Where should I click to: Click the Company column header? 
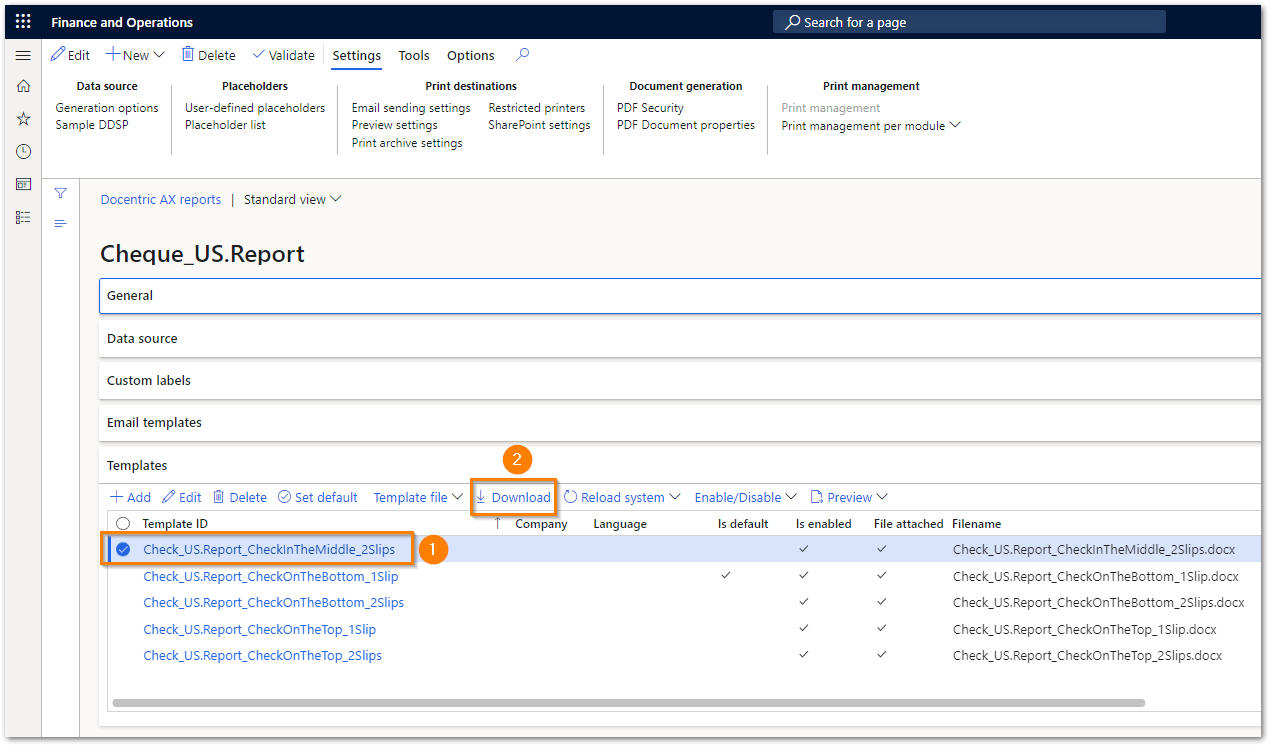[x=541, y=524]
